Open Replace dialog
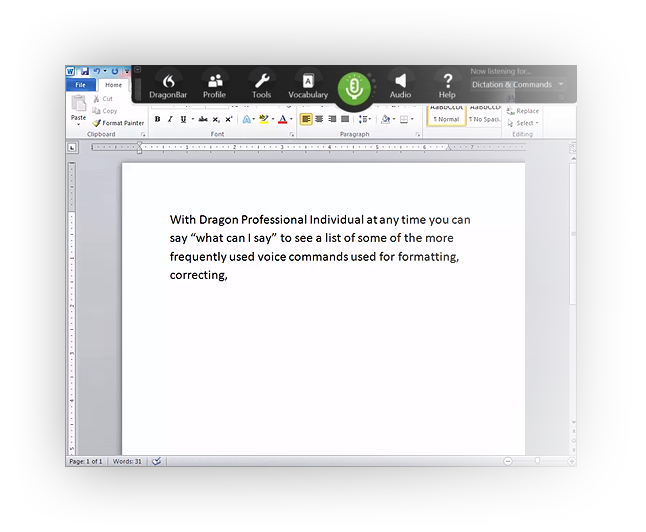This screenshot has width=646, height=532. [522, 111]
